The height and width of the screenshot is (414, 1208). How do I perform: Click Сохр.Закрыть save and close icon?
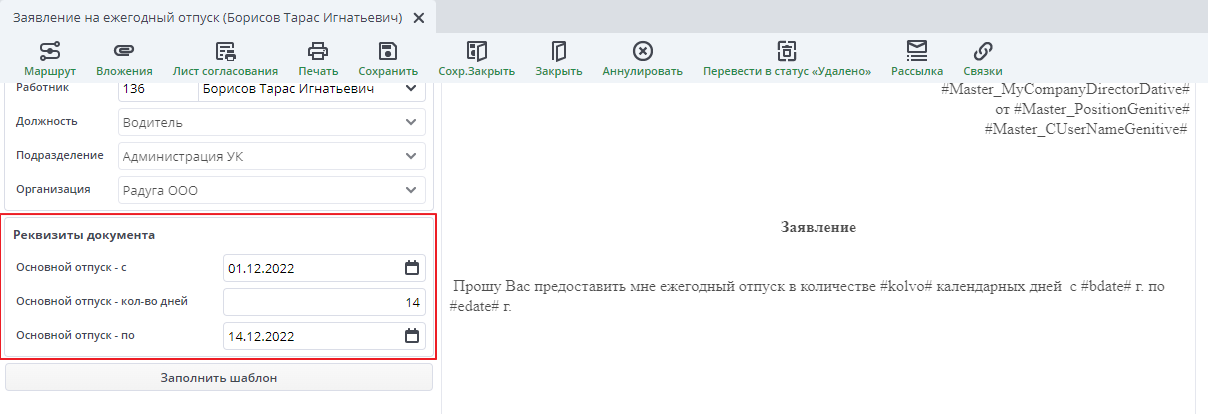[x=477, y=50]
